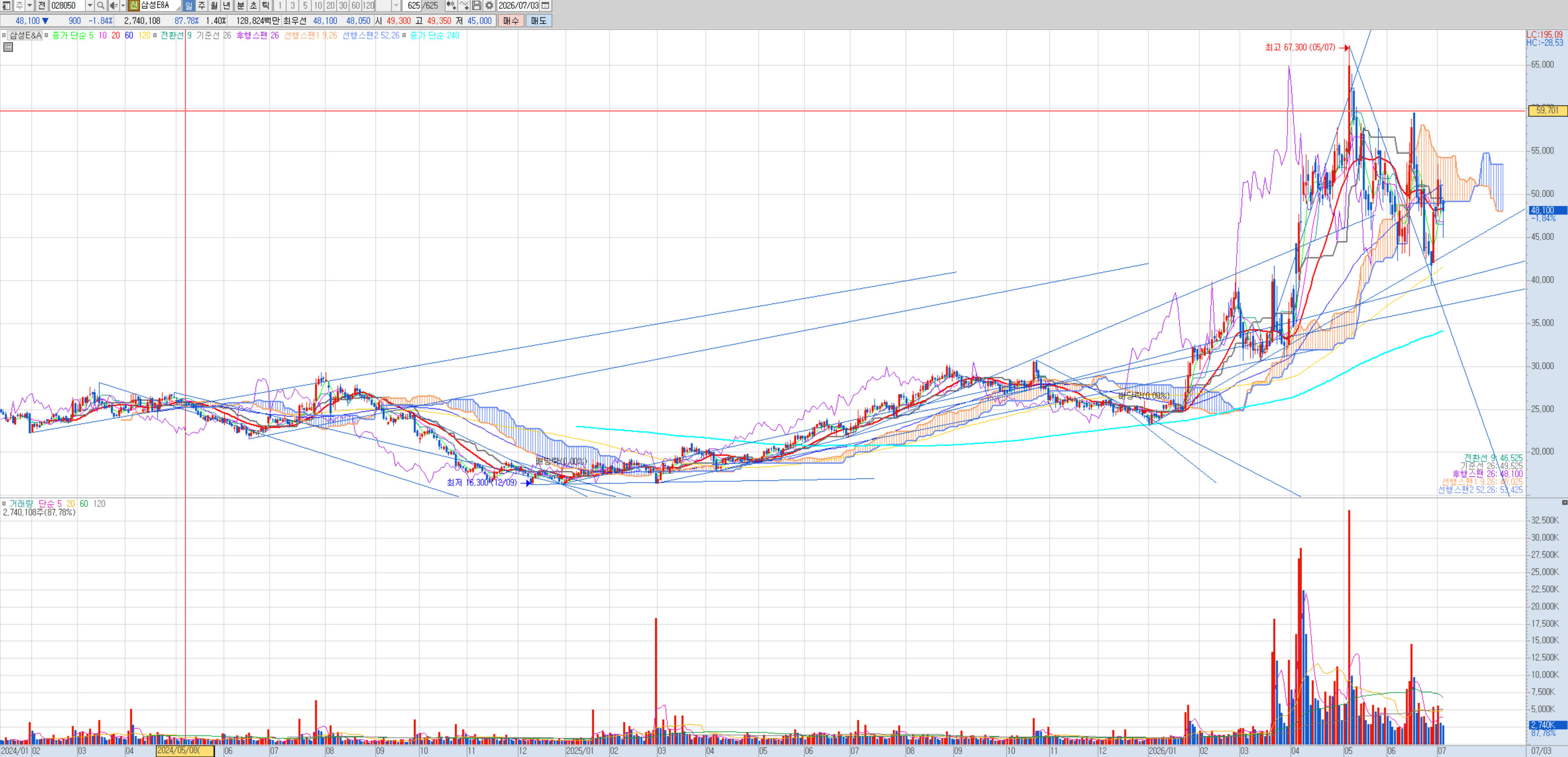Viewport: 1568px width, 757px height.
Task: Open the interval dropdown arrow after 120
Action: 396,5
